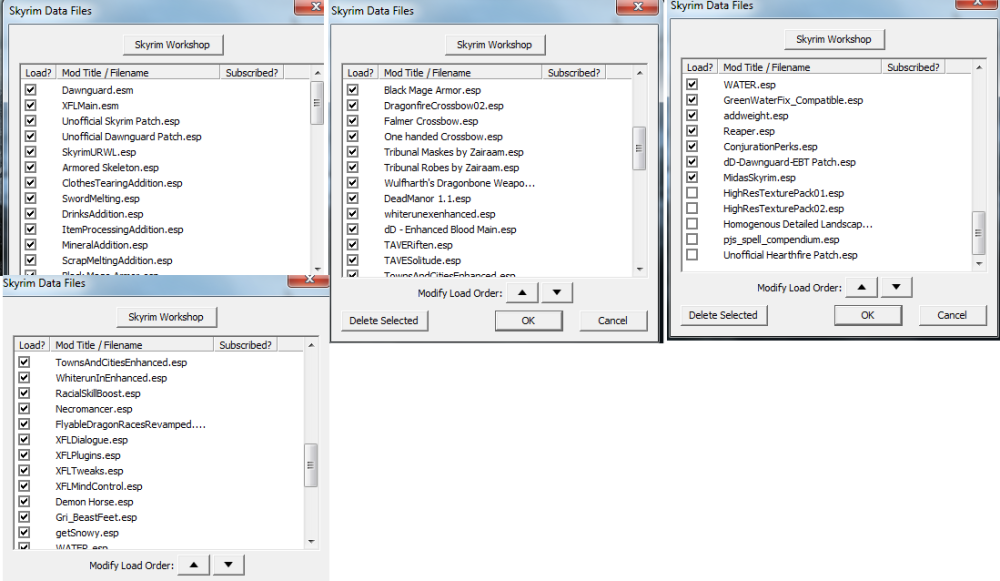1000x581 pixels.
Task: Confirm with OK in right window
Action: coord(868,315)
